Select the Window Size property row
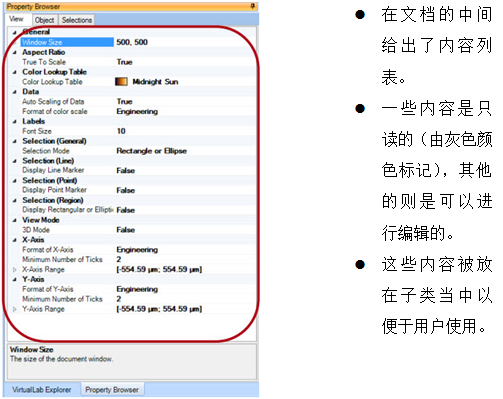 [132, 42]
